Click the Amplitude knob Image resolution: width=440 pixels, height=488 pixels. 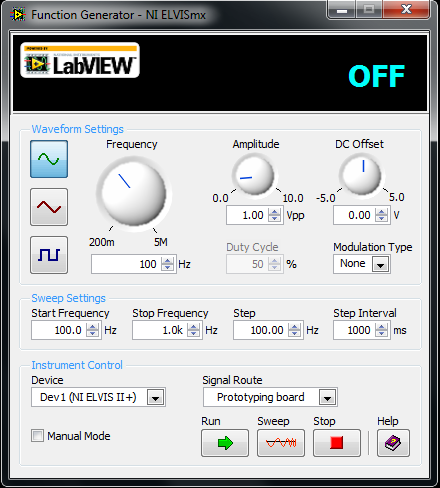coord(255,175)
